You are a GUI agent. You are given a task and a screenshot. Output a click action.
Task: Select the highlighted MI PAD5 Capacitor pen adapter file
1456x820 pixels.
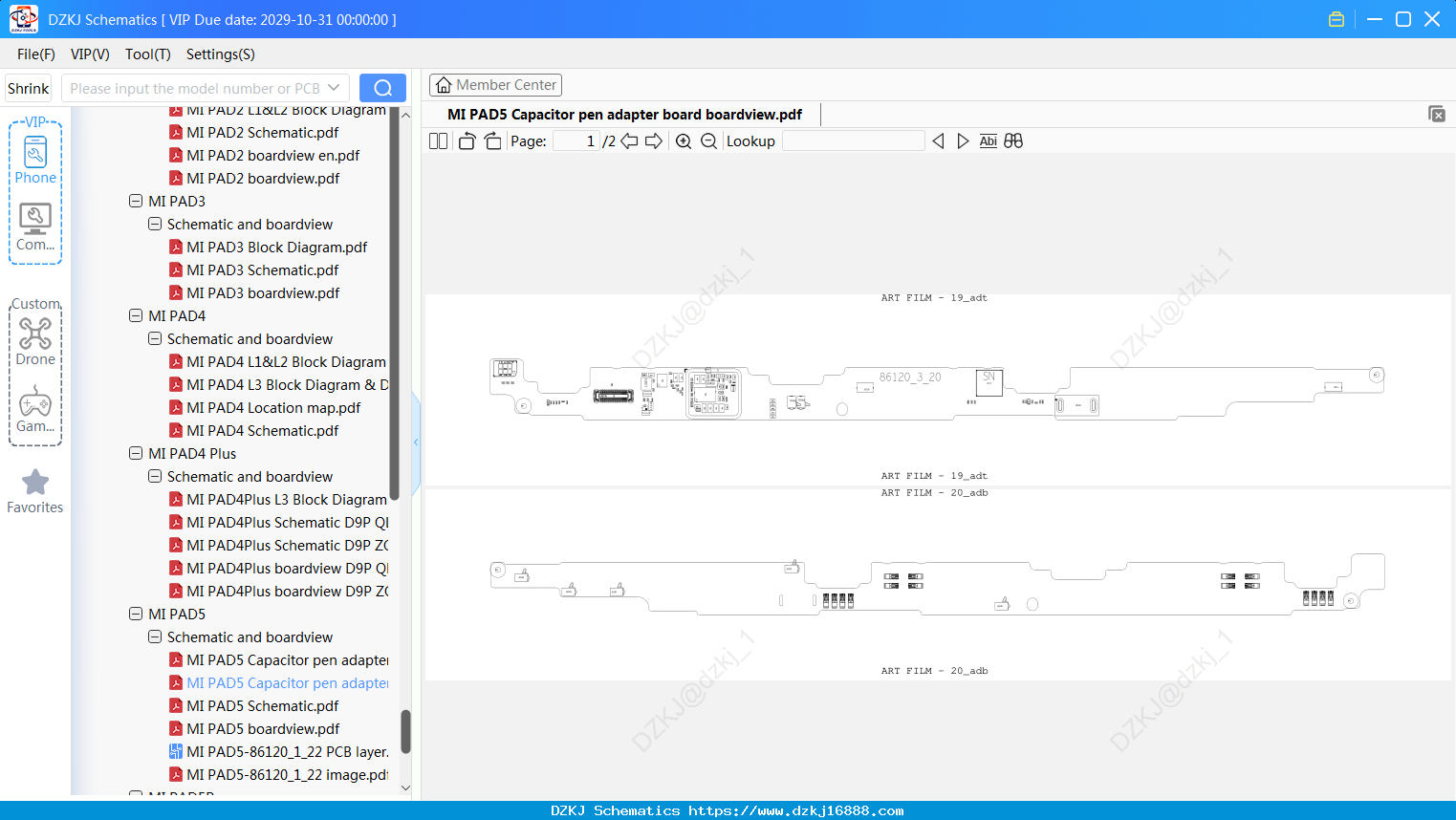[278, 683]
